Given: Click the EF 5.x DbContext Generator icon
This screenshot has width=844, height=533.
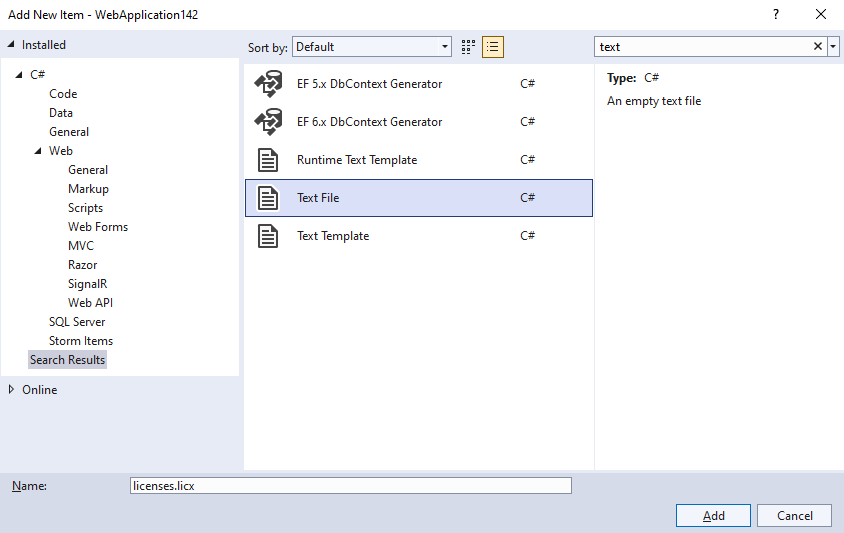Looking at the screenshot, I should click(269, 83).
